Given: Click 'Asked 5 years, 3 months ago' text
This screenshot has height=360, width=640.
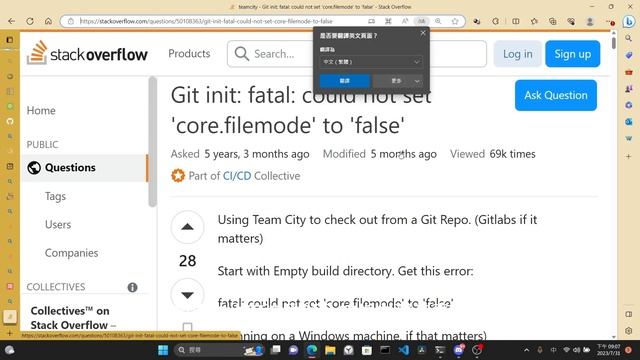Looking at the screenshot, I should 240,154.
